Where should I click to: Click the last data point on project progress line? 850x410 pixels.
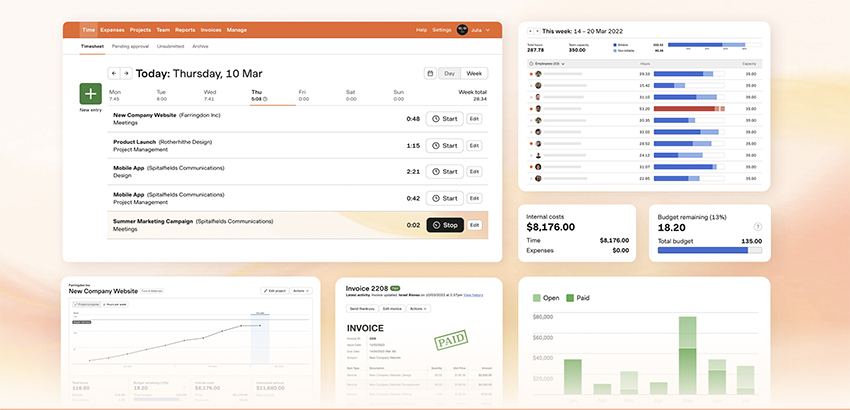[x=260, y=325]
